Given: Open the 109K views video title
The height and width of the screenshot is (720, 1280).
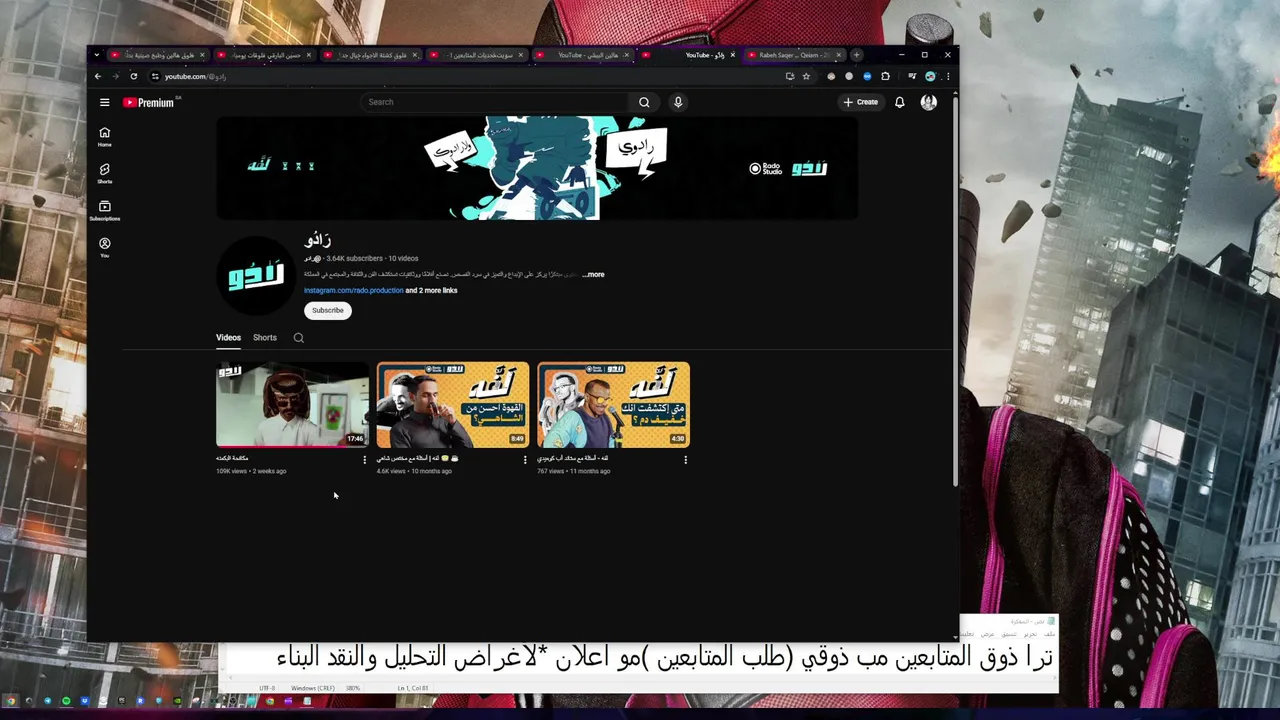Looking at the screenshot, I should tap(232, 458).
